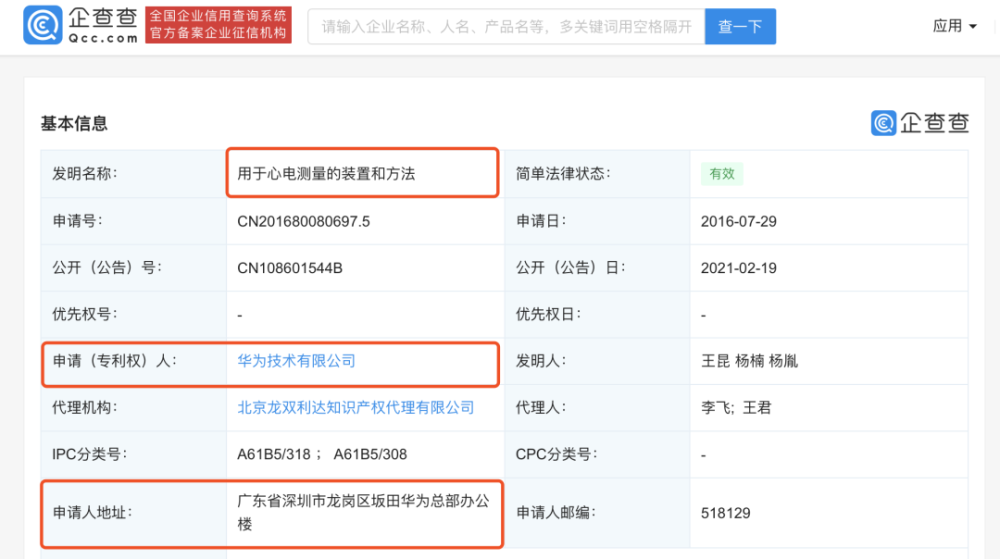Click the inventors 王昆 杨楠 杨胤
Viewport: 1000px width, 559px height.
point(749,361)
